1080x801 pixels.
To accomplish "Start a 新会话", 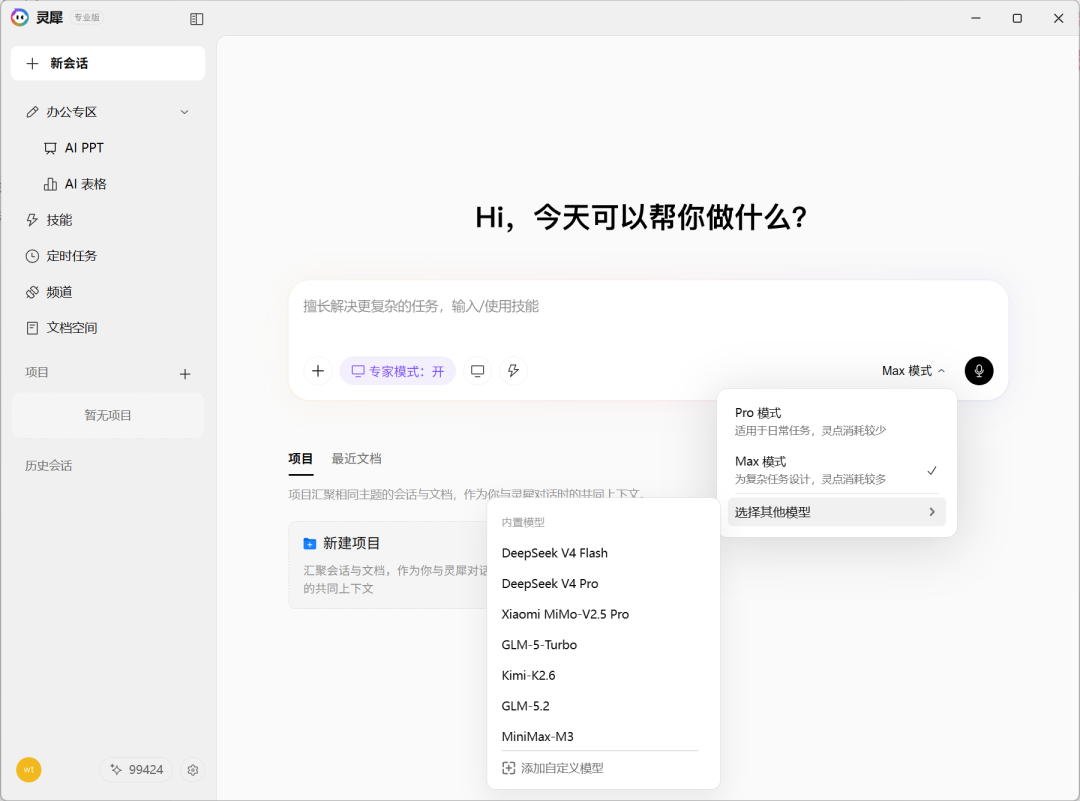I will click(x=108, y=63).
